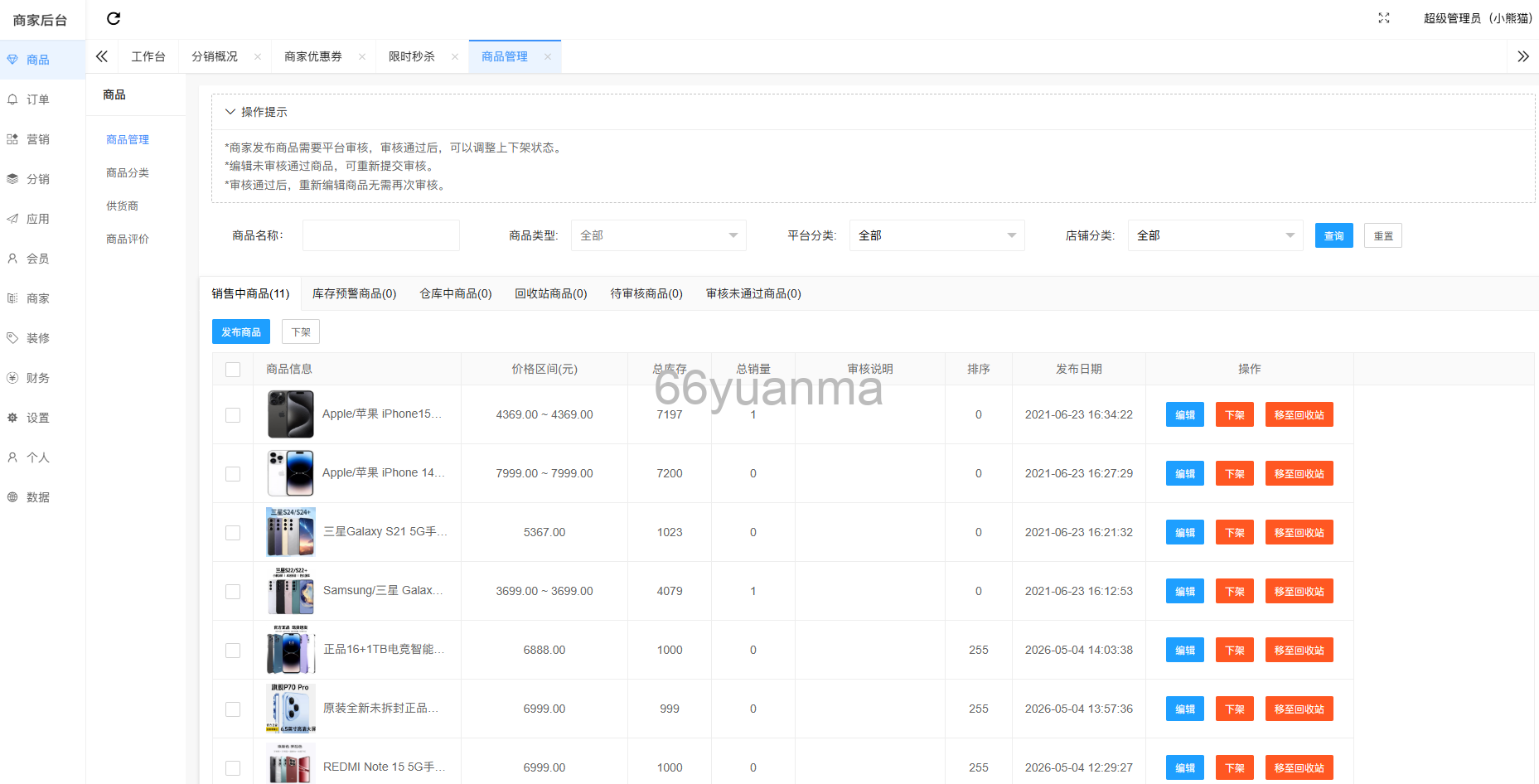Toggle fullscreen with the expand icon
The width and height of the screenshot is (1539, 784).
(1384, 18)
